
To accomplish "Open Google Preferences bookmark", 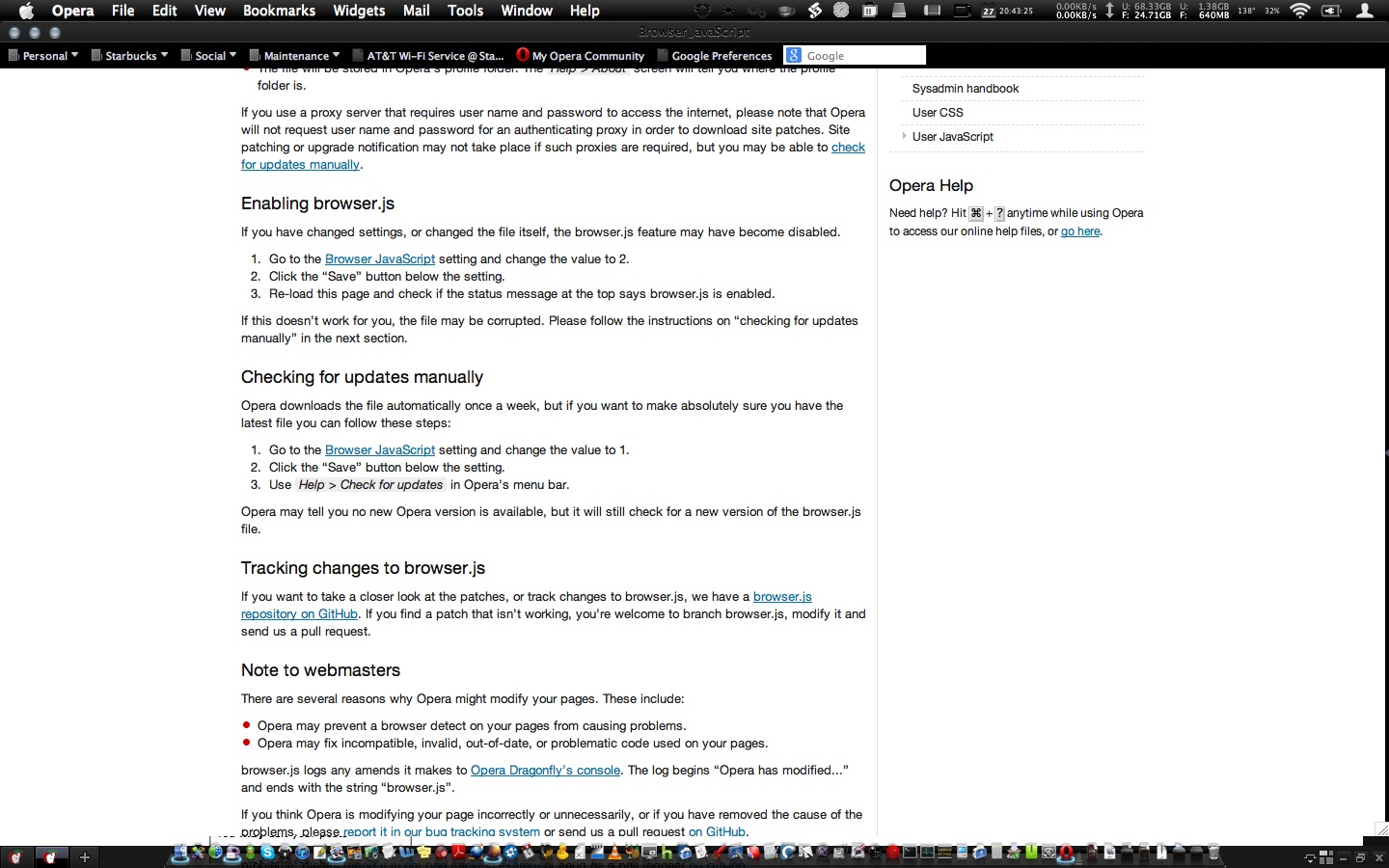I will point(714,55).
